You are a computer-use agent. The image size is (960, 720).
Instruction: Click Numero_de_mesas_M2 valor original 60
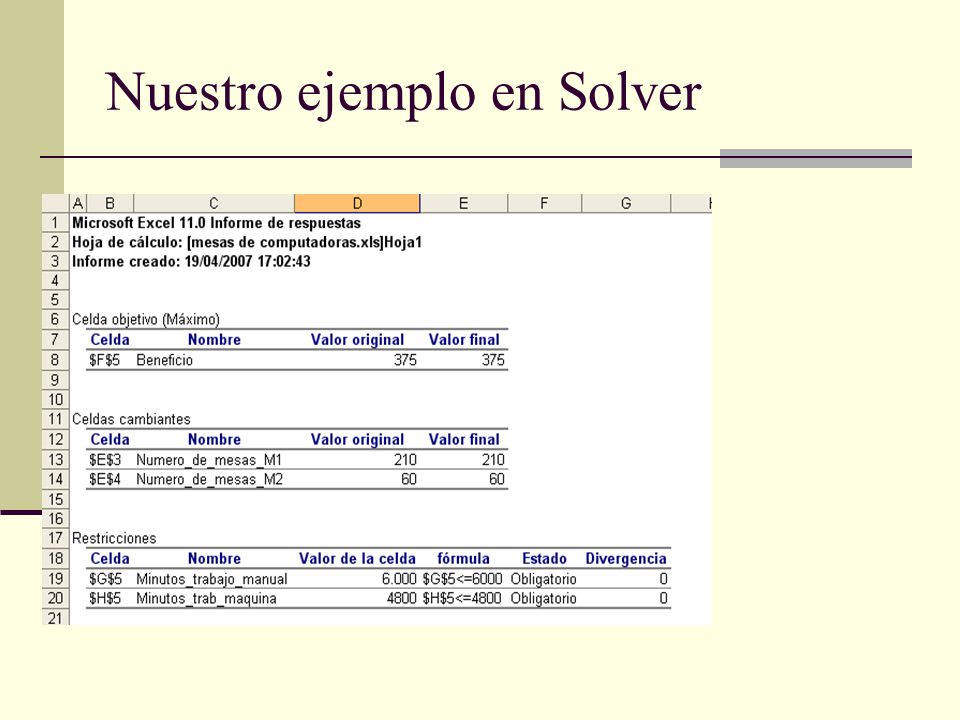click(x=409, y=479)
